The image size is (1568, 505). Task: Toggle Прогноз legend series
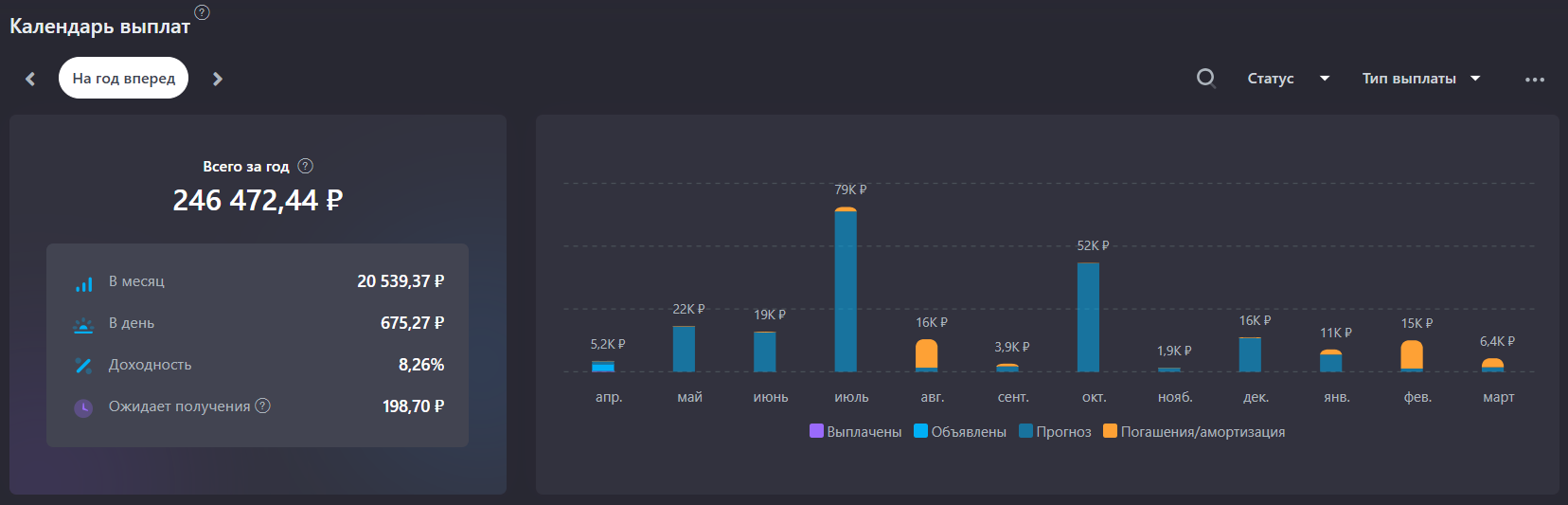(x=1055, y=431)
